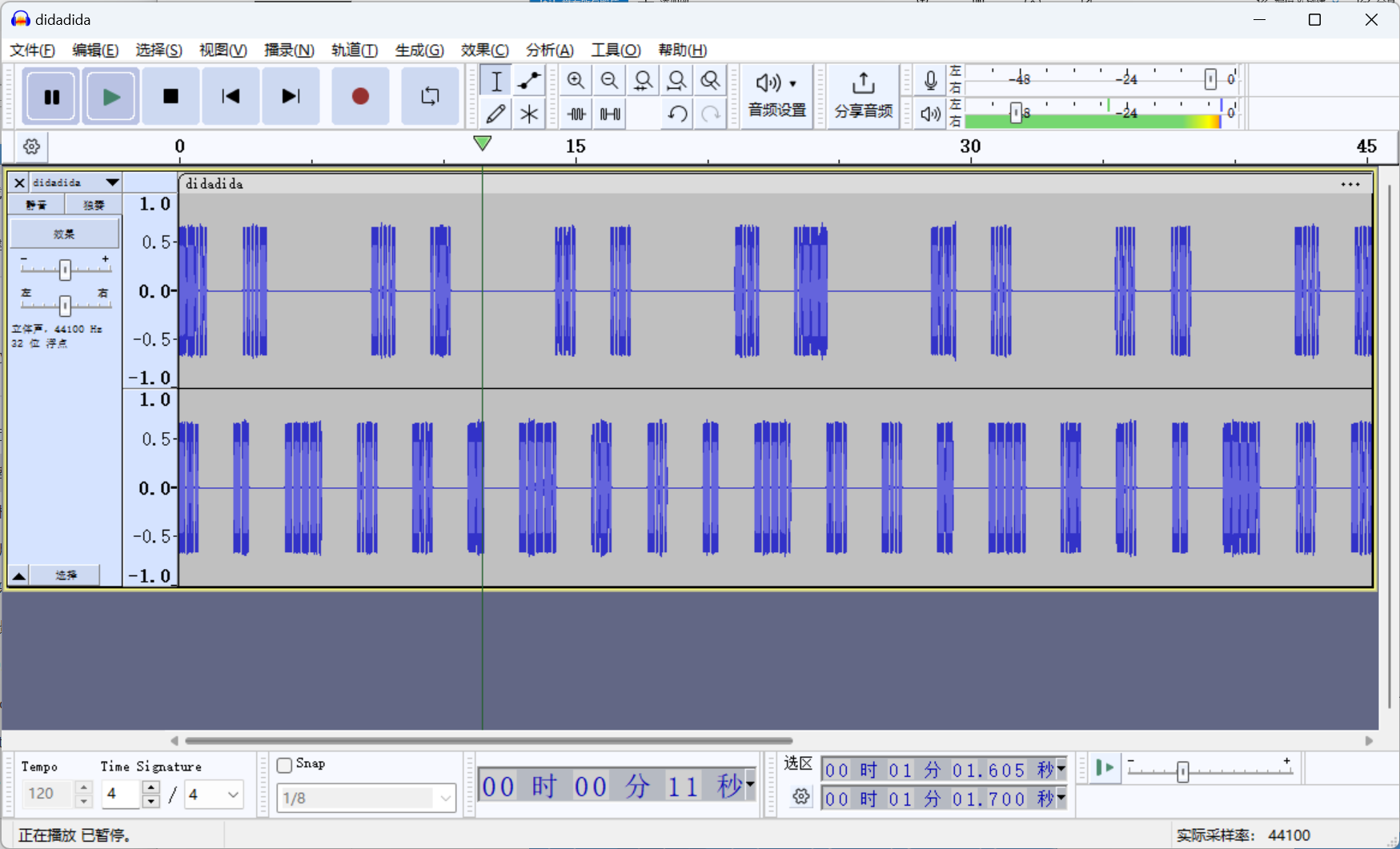Click the record meter microphone icon
Screen dimensions: 1400x849
(930, 80)
